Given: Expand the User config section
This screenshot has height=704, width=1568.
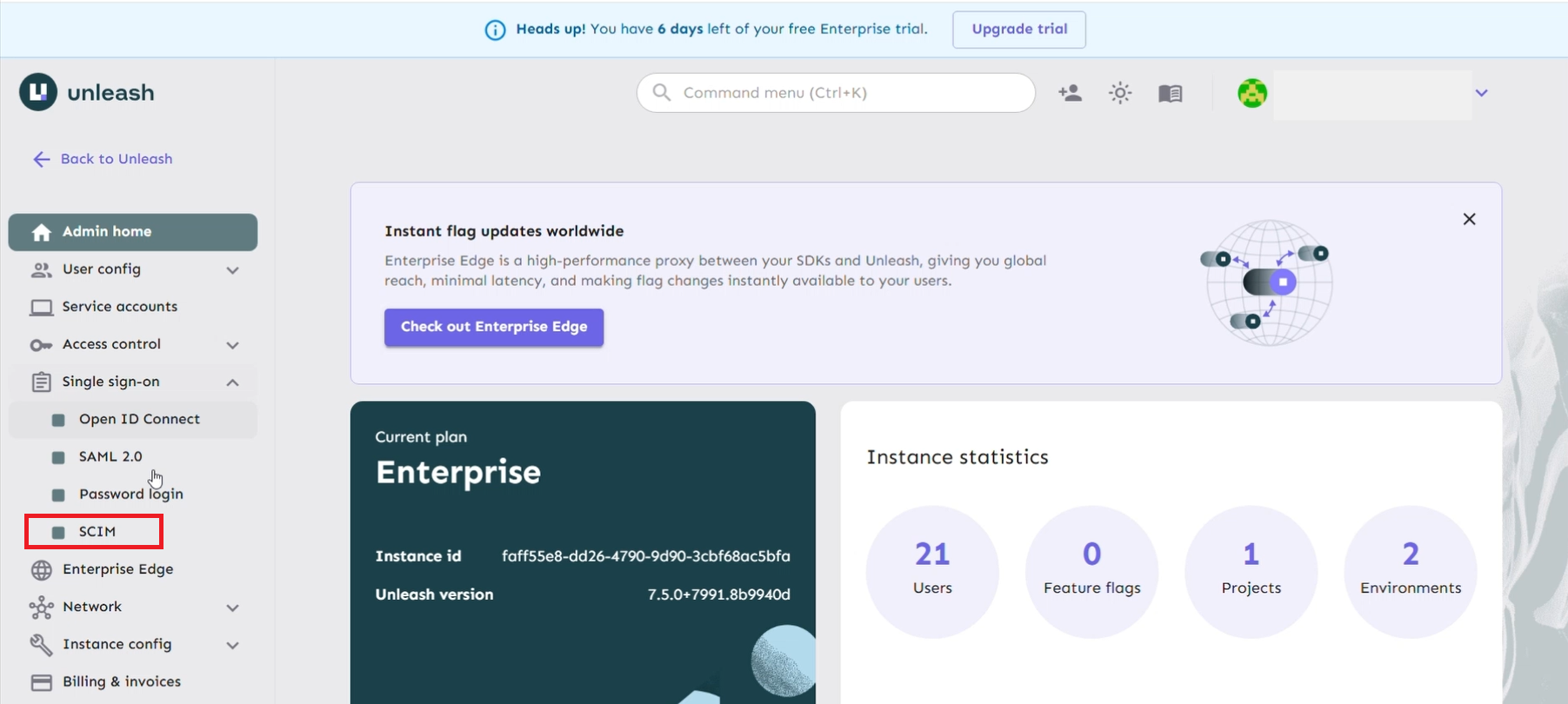Looking at the screenshot, I should [232, 270].
